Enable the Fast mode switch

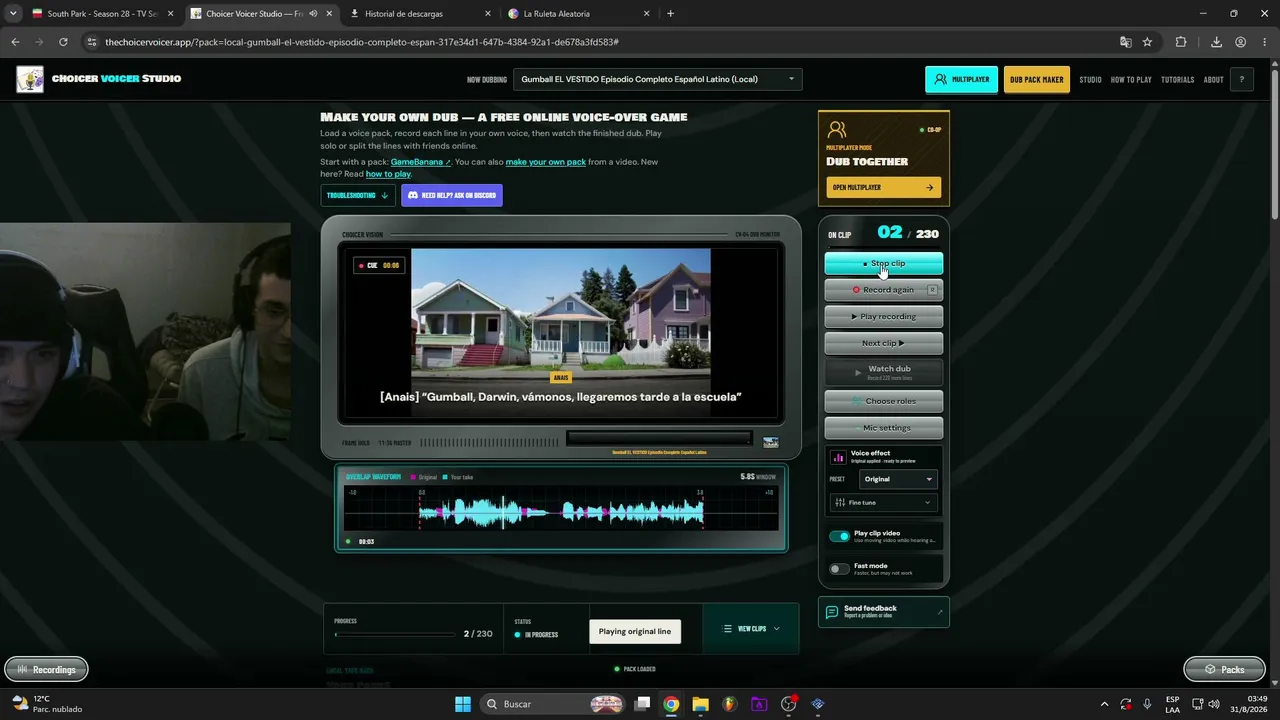pos(839,569)
